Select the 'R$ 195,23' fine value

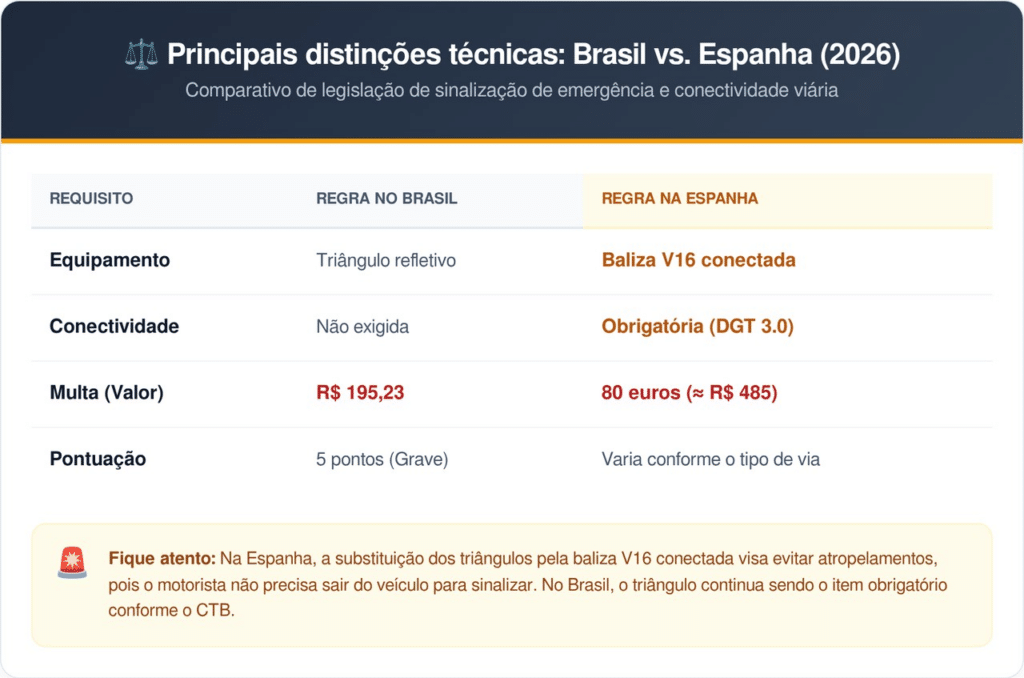click(x=360, y=393)
